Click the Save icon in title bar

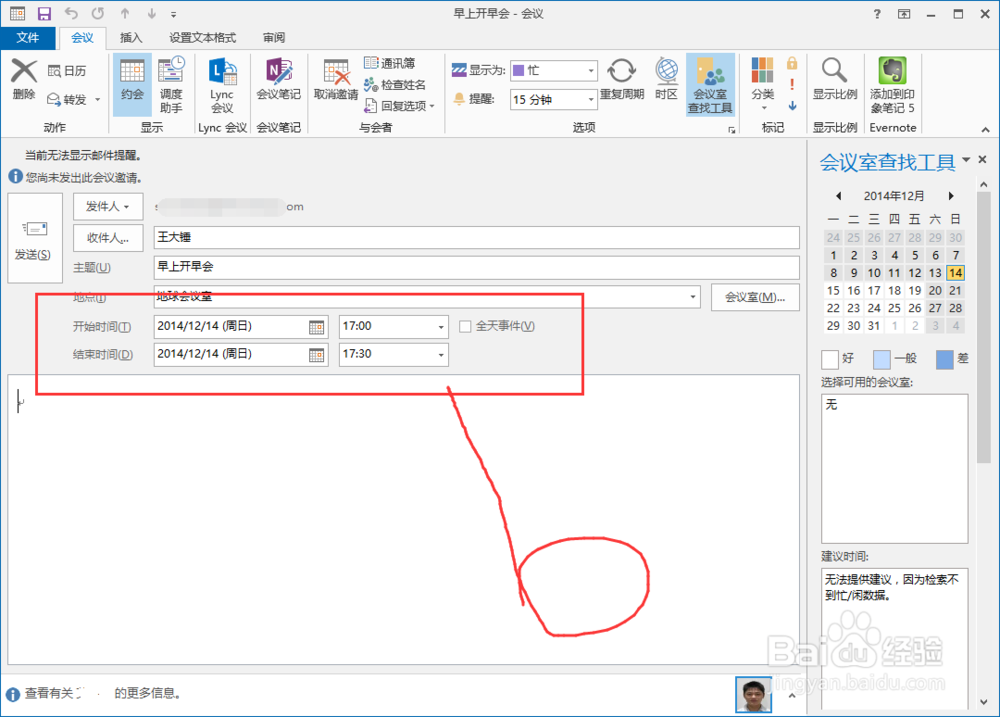[x=44, y=13]
